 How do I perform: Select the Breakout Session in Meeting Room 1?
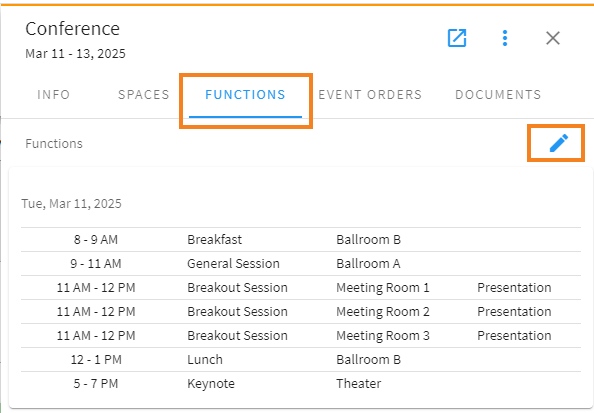(x=301, y=288)
